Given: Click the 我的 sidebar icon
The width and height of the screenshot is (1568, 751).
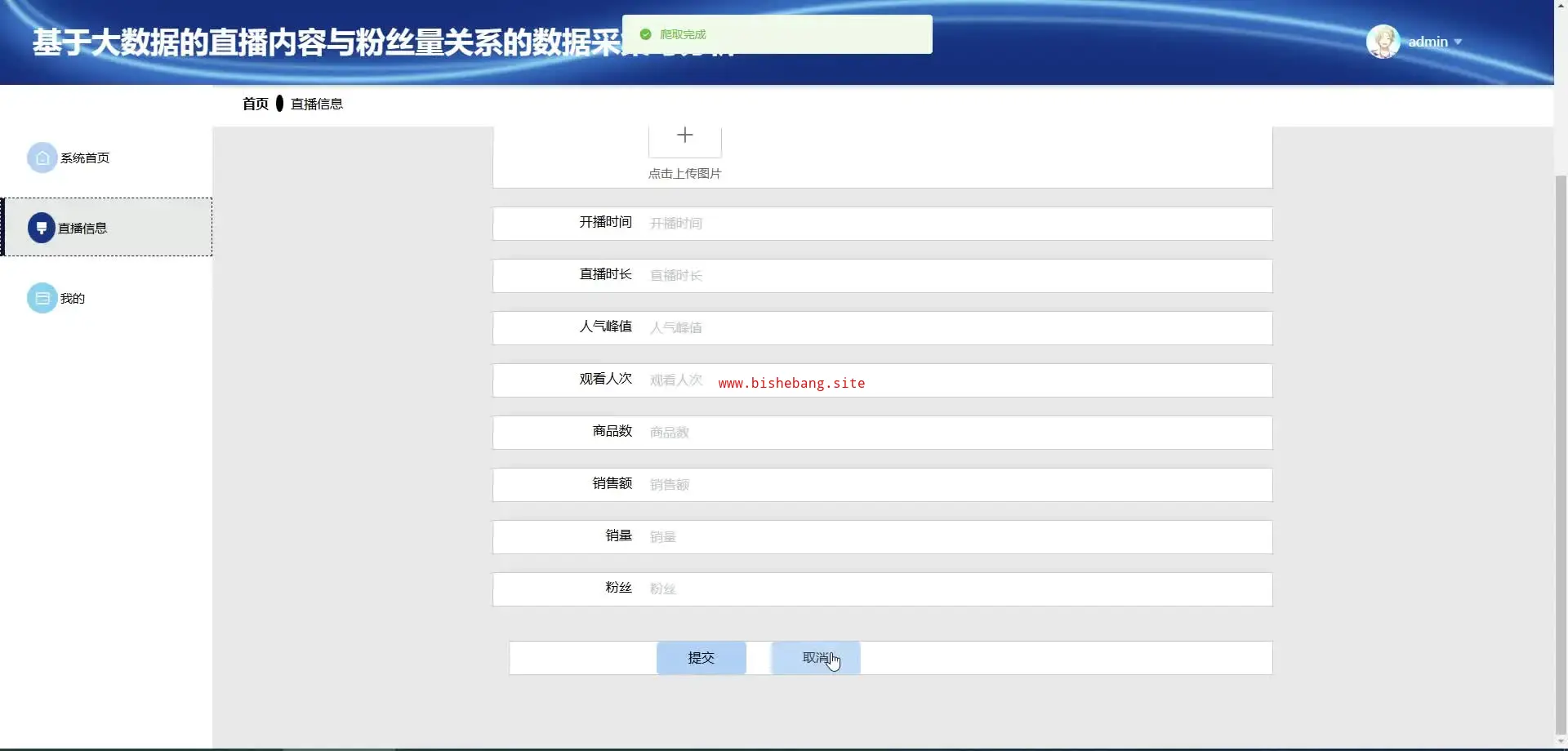Looking at the screenshot, I should [42, 298].
